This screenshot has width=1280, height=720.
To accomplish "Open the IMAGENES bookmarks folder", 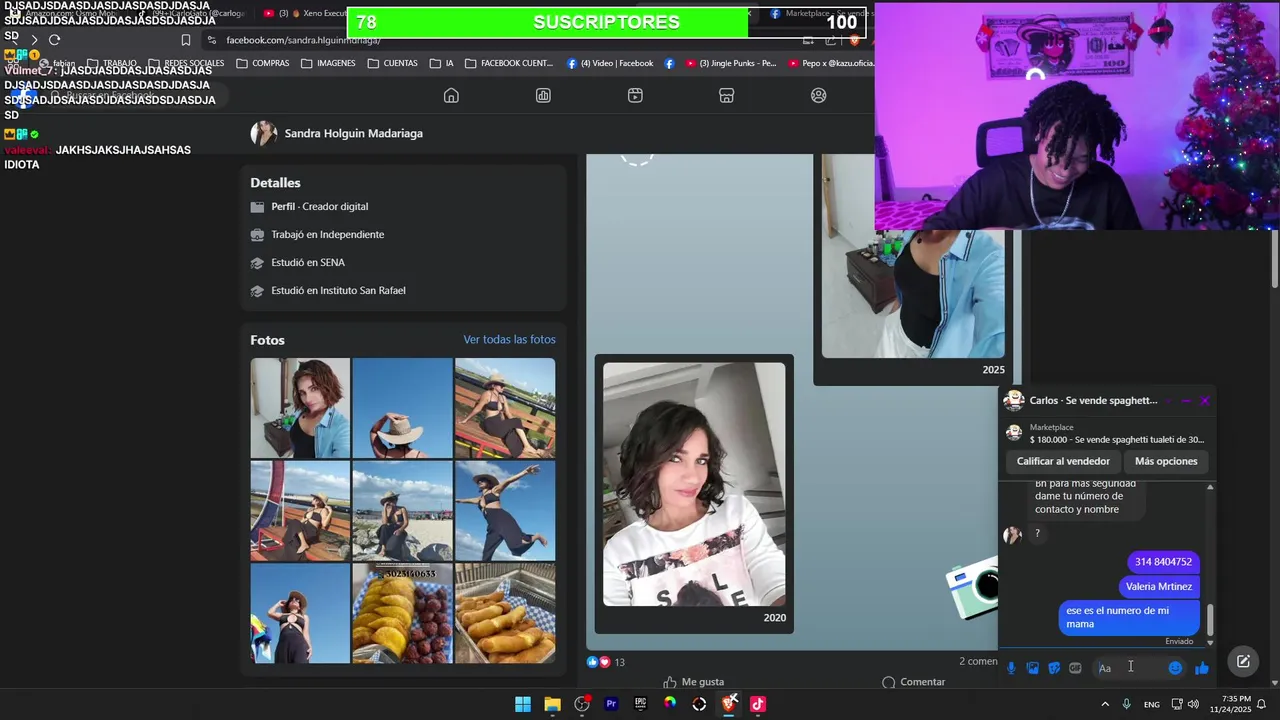I will pos(328,63).
